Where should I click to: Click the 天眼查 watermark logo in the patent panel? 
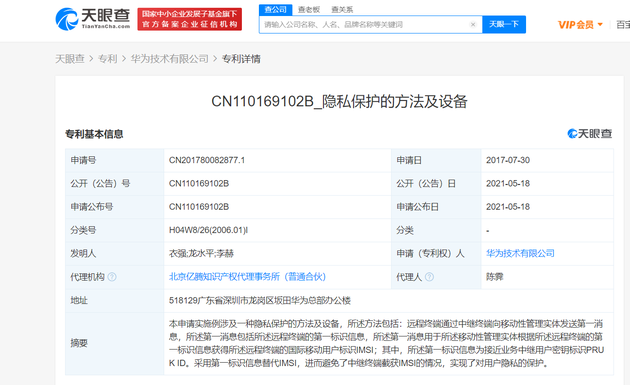tap(589, 134)
